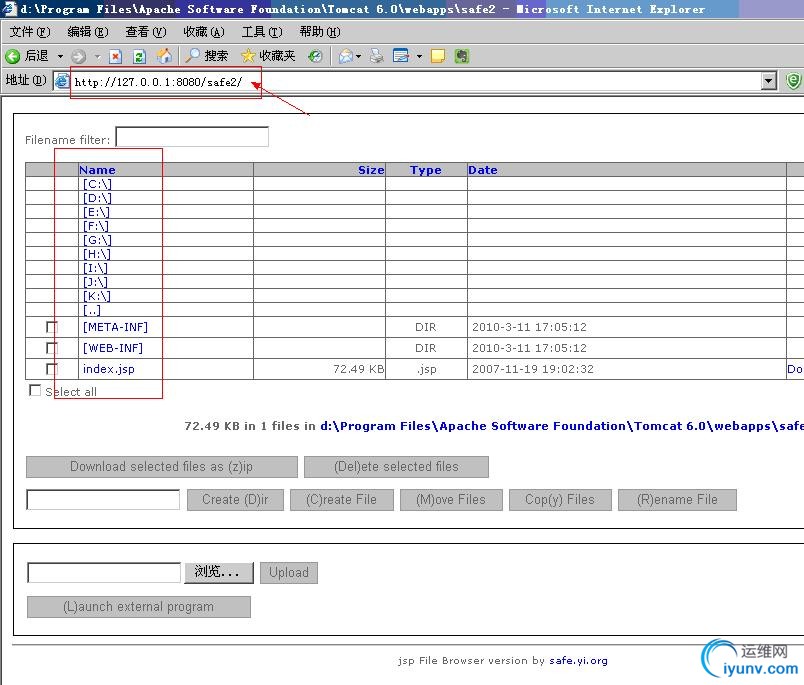Open the Edit dropdown arrow
The height and width of the screenshot is (685, 804).
(x=419, y=56)
